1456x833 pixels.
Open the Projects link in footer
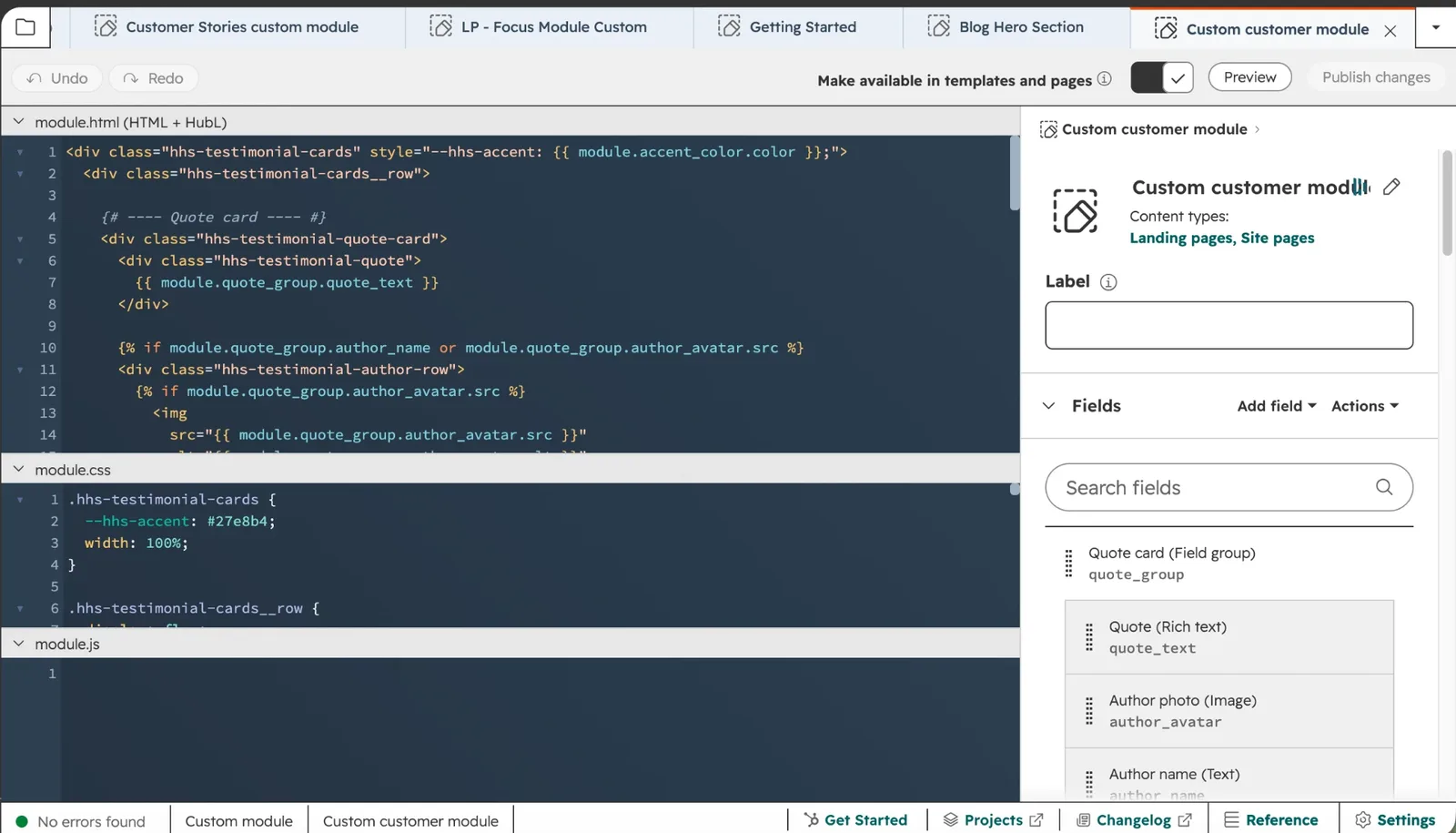(993, 820)
